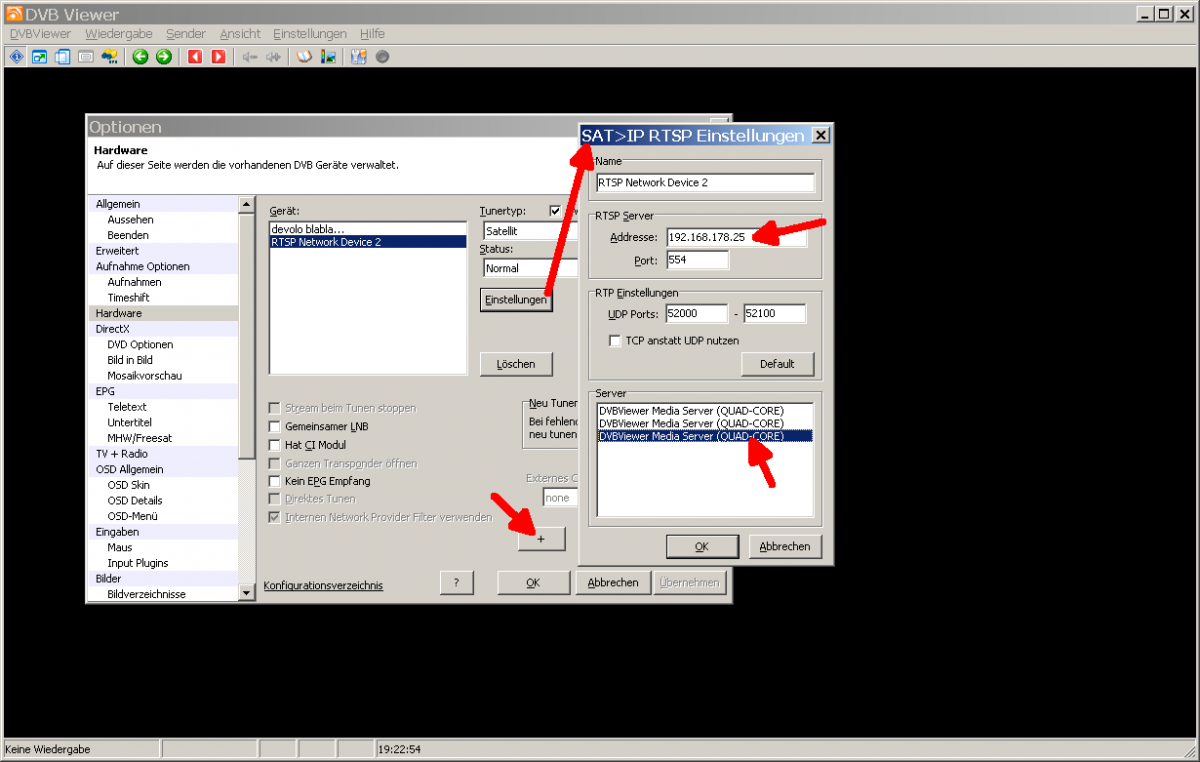
Task: Open the Wiedergabe menu
Action: pyautogui.click(x=119, y=34)
